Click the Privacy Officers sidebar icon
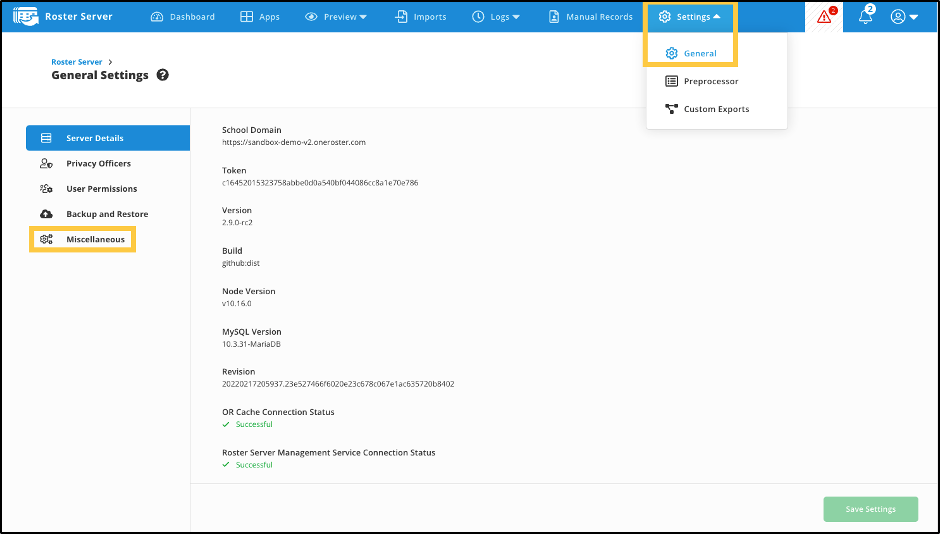 [x=46, y=164]
